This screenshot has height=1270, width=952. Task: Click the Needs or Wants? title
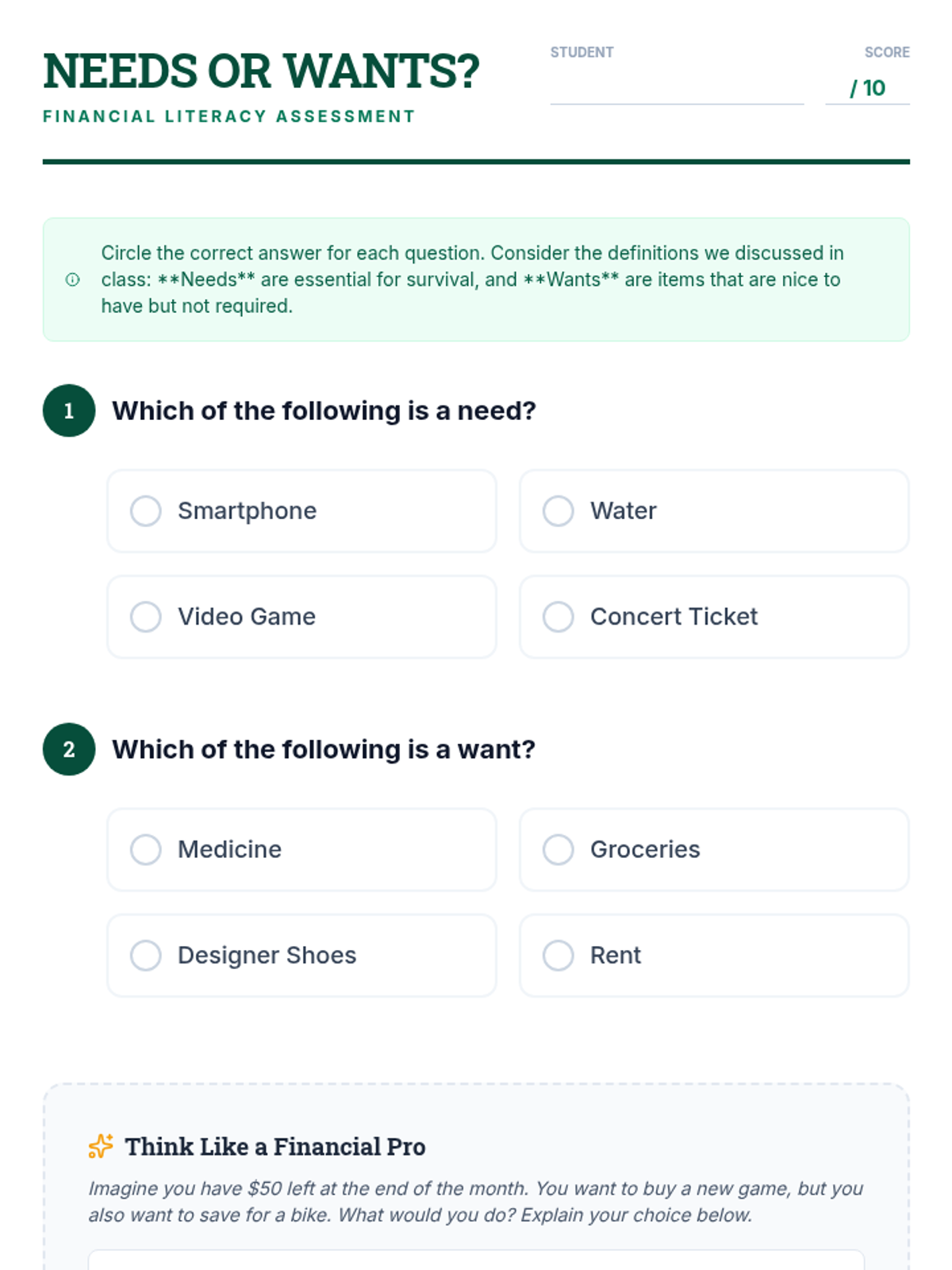(261, 71)
